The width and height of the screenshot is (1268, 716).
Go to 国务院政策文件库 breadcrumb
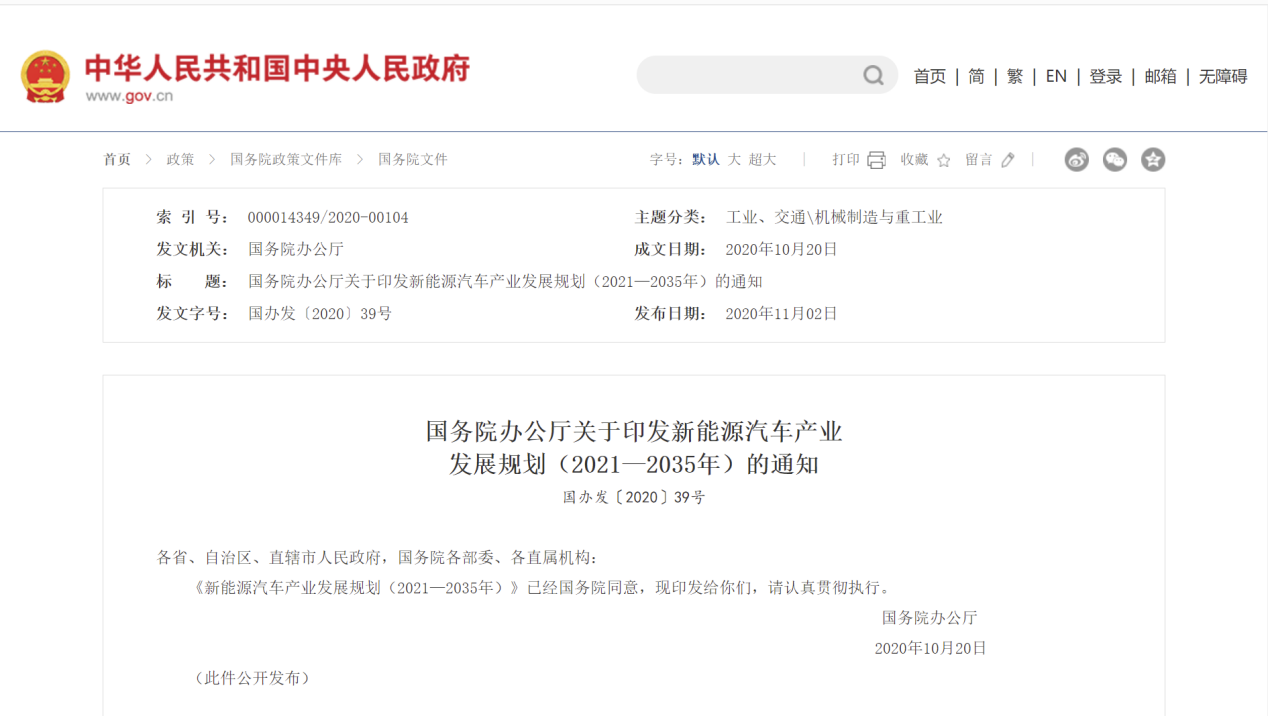pos(286,160)
